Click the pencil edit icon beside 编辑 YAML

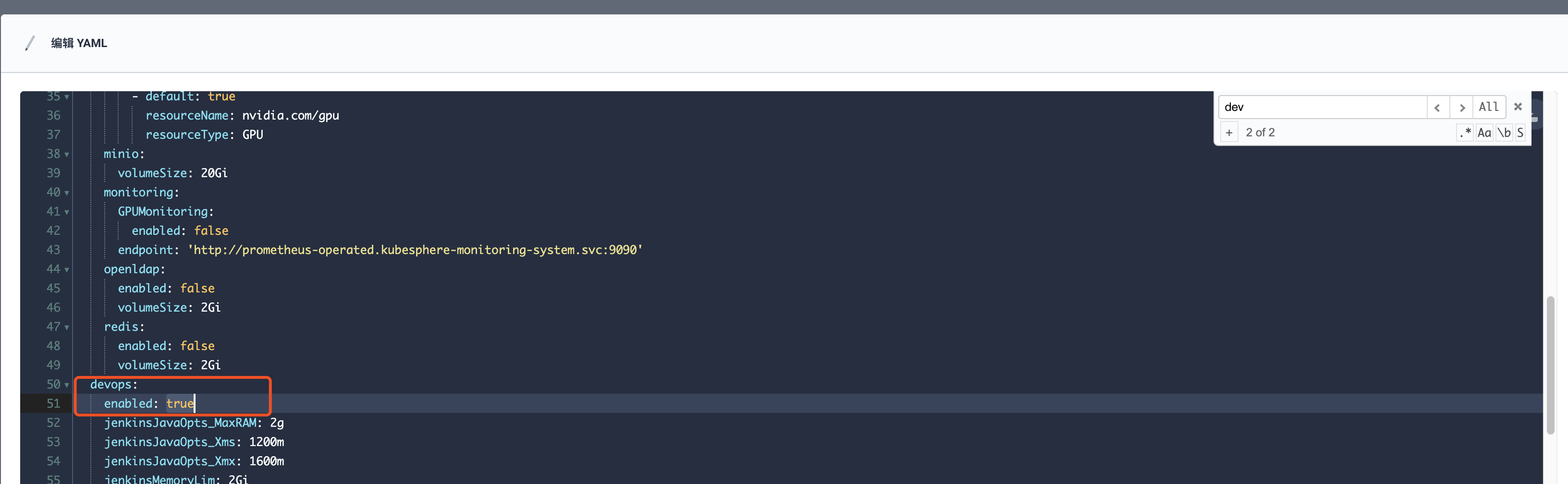point(29,43)
